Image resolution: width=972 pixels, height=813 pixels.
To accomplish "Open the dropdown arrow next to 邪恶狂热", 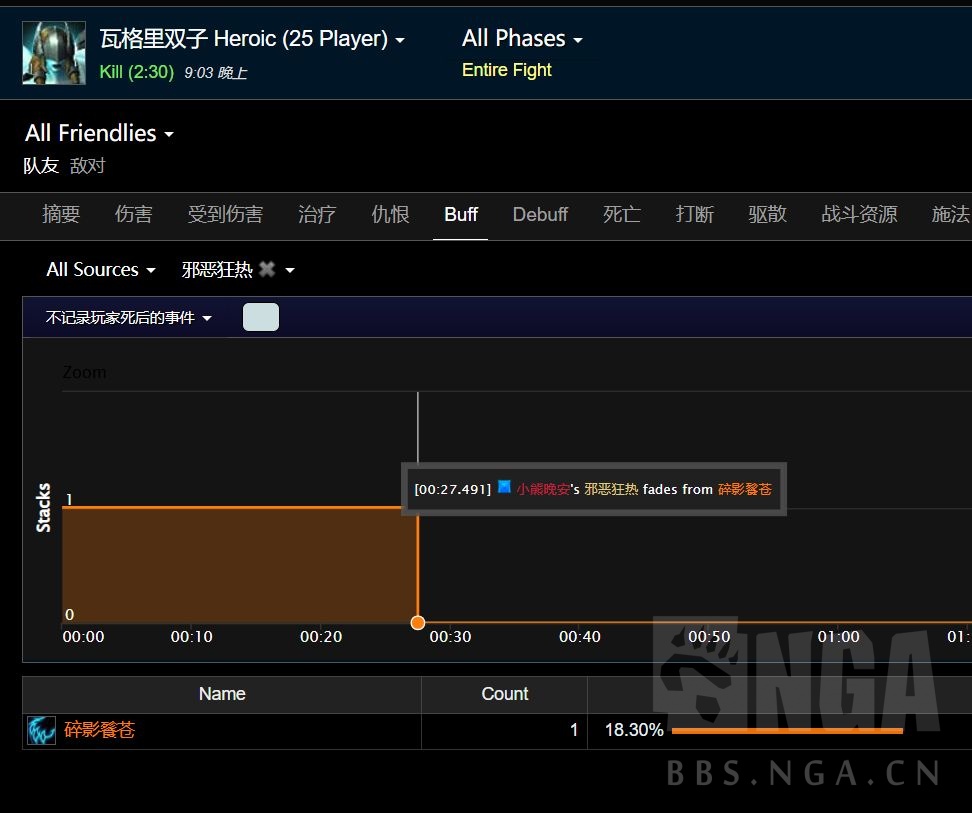I will [x=288, y=271].
